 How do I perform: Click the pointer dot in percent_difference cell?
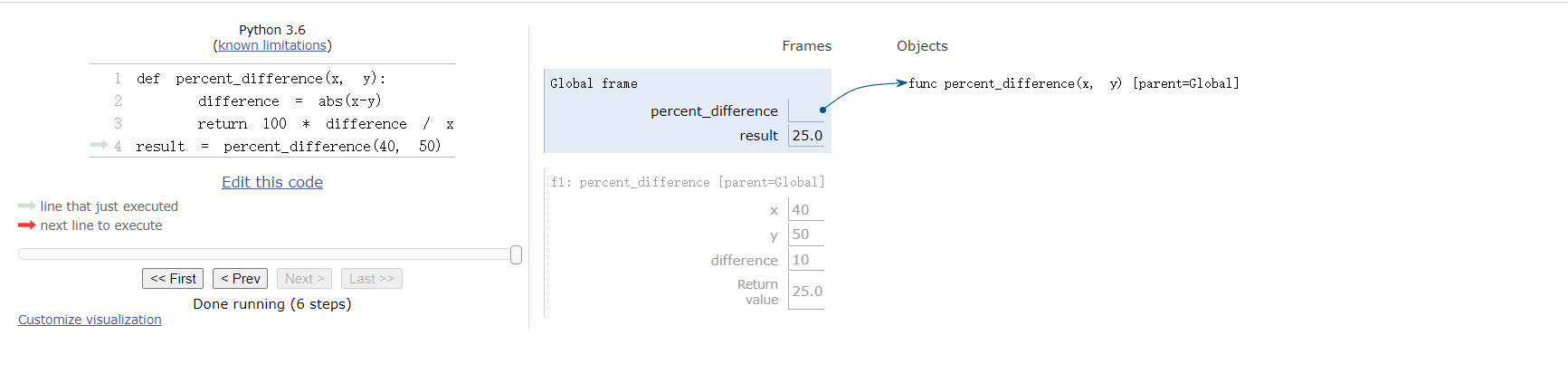coord(822,110)
